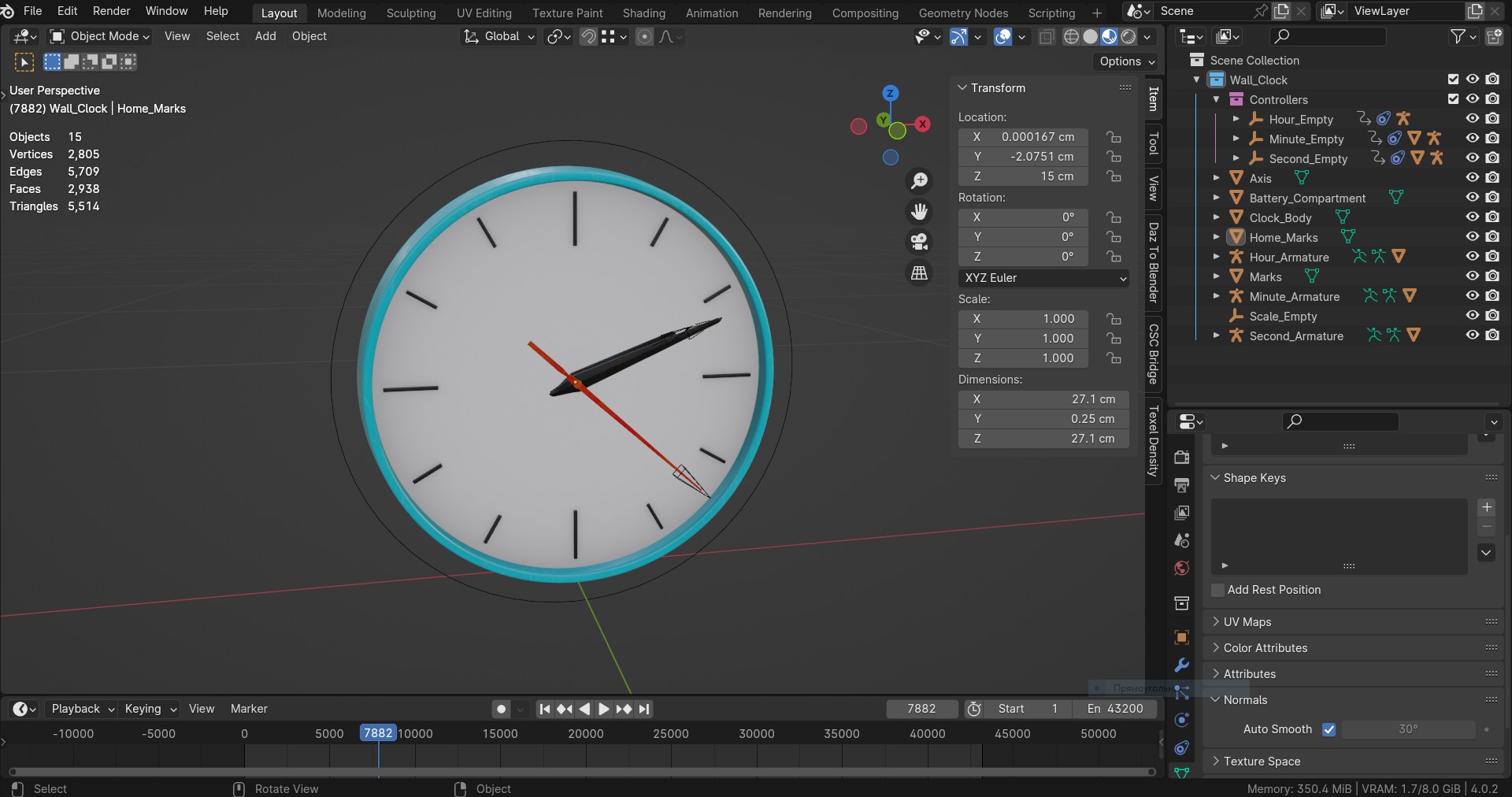The image size is (1512, 797).
Task: Open the Add menu in viewport
Action: tap(265, 36)
